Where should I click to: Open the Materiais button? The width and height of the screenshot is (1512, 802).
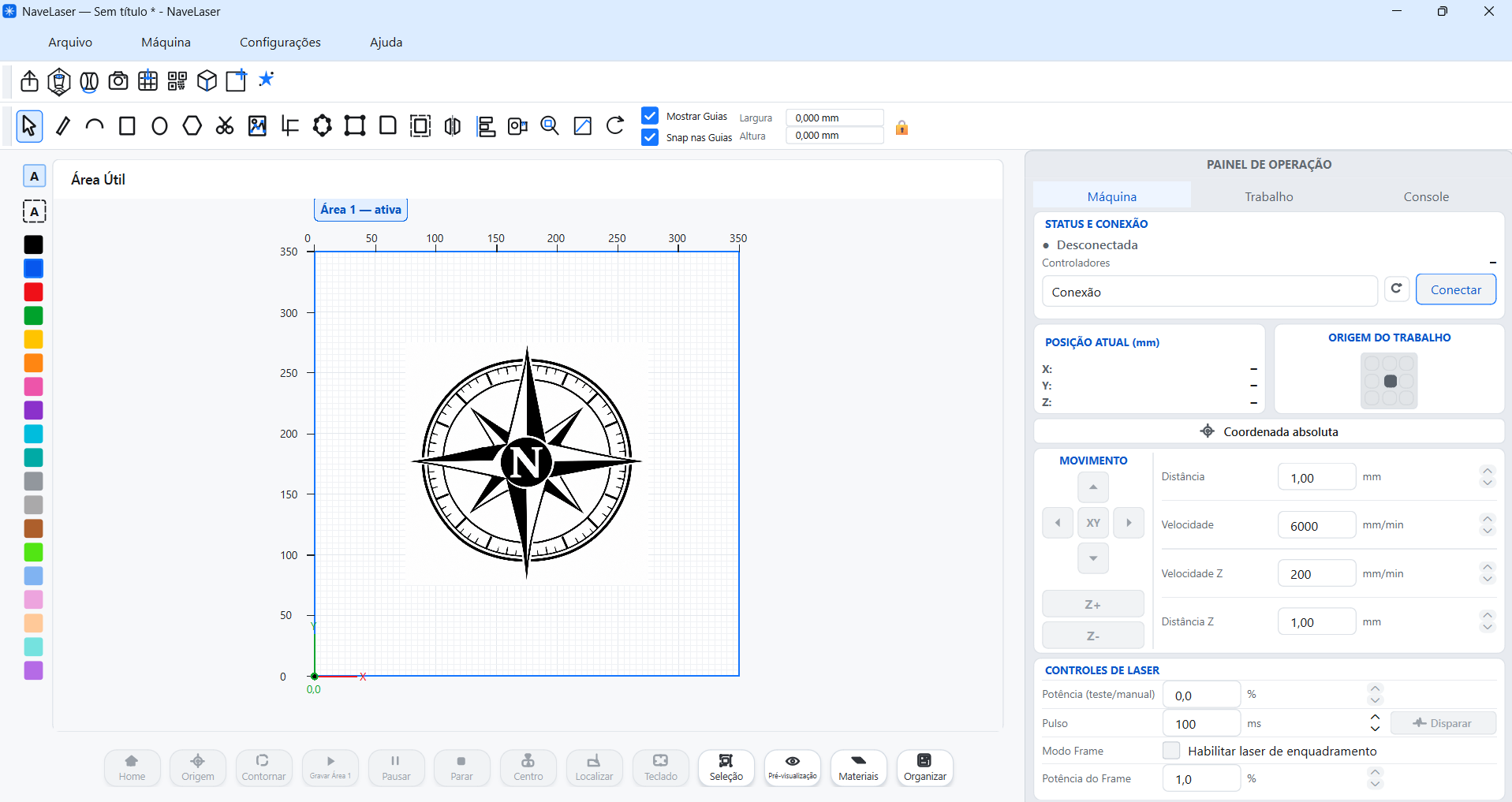pyautogui.click(x=858, y=768)
